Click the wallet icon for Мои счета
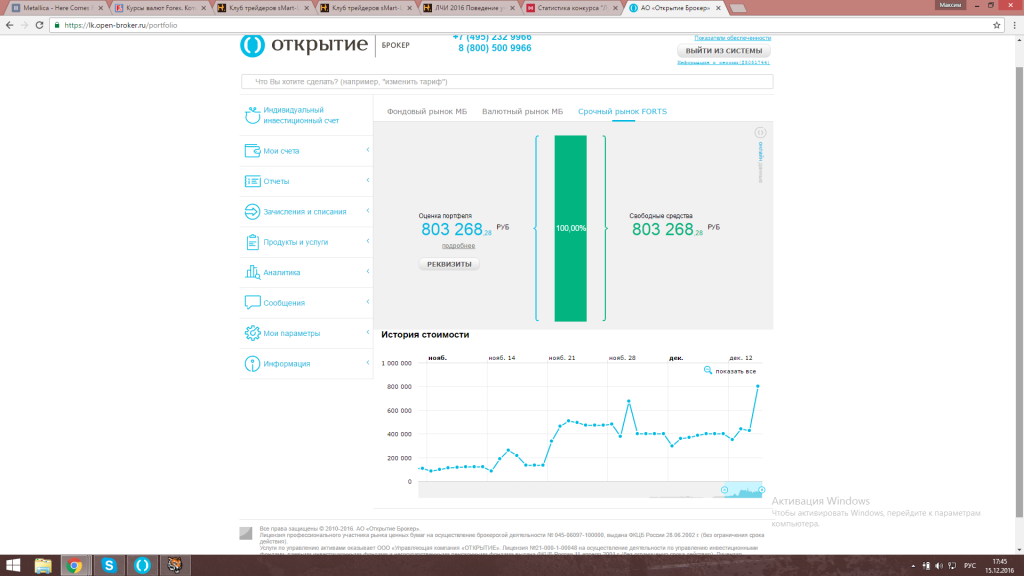The width and height of the screenshot is (1024, 576). coord(252,151)
